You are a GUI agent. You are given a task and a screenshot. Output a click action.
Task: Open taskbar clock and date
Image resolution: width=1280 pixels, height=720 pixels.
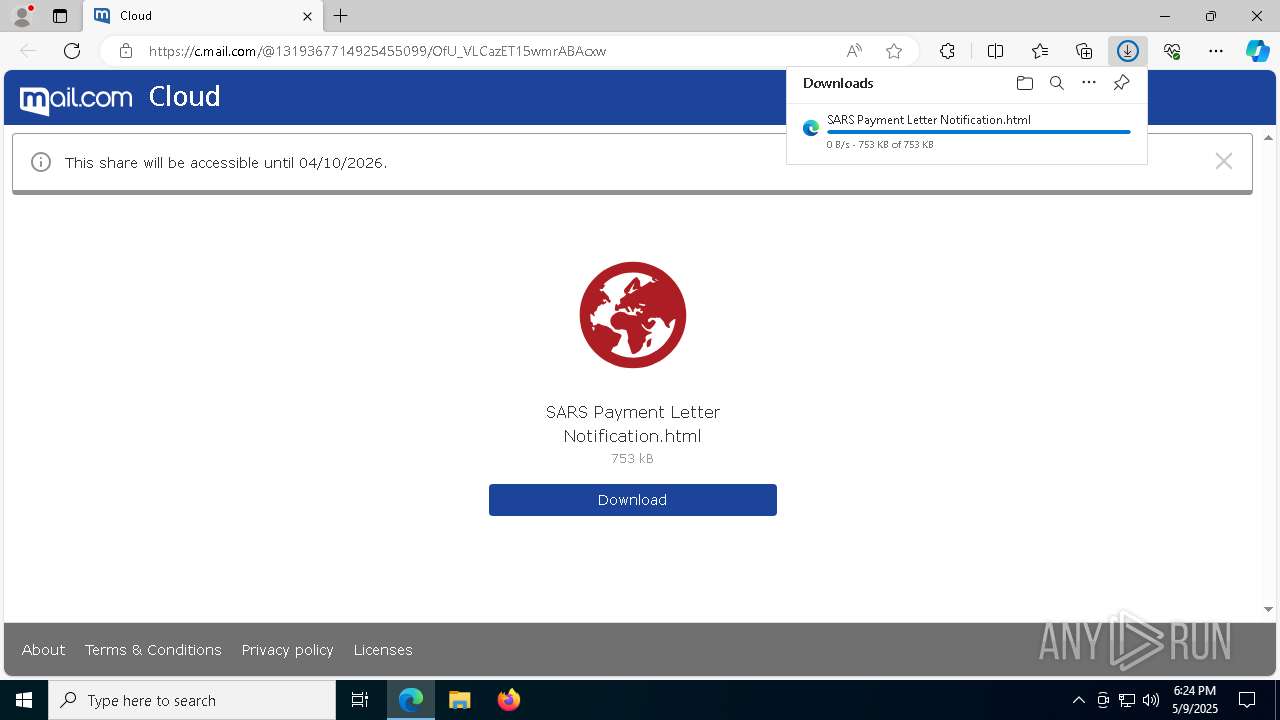point(1195,700)
